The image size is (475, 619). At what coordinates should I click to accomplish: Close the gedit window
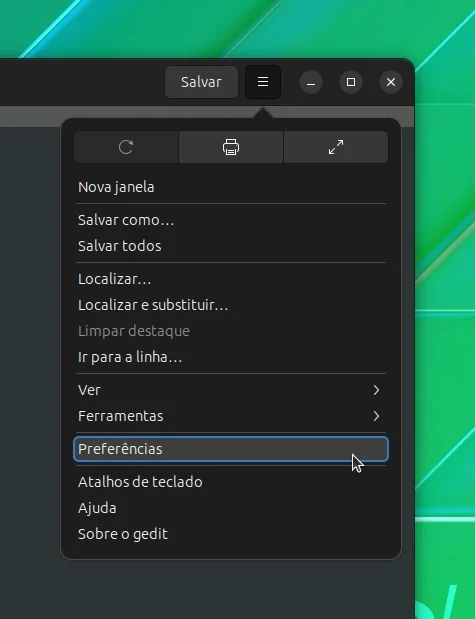pos(391,82)
